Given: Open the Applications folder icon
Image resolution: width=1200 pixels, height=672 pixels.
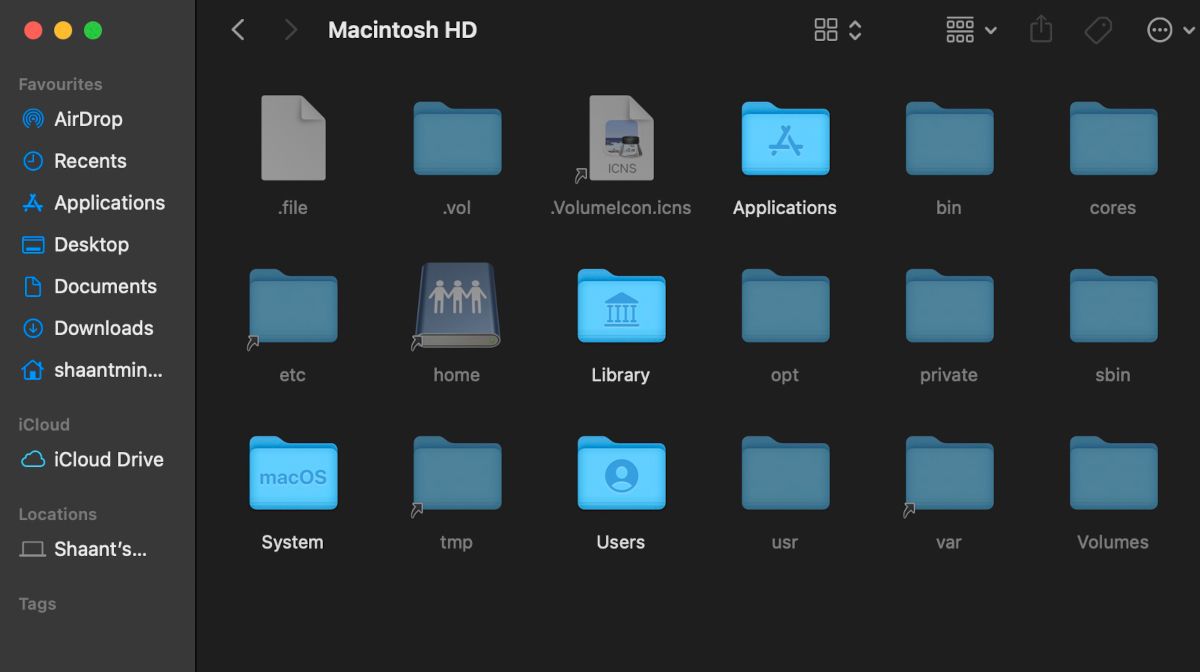Looking at the screenshot, I should [x=785, y=139].
